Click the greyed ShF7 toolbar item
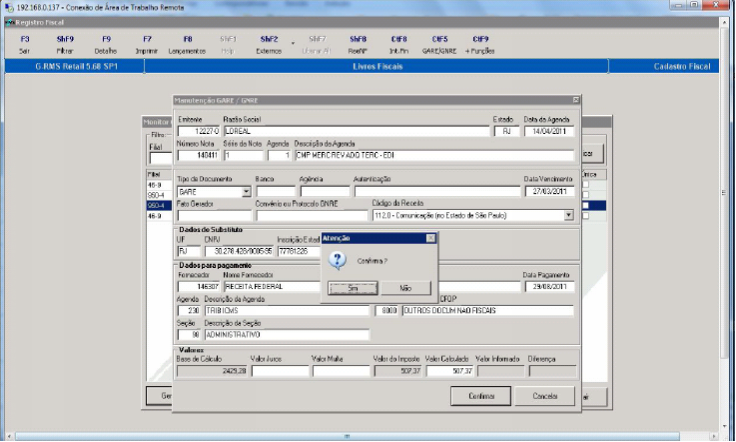The height and width of the screenshot is (442, 736). [317, 45]
